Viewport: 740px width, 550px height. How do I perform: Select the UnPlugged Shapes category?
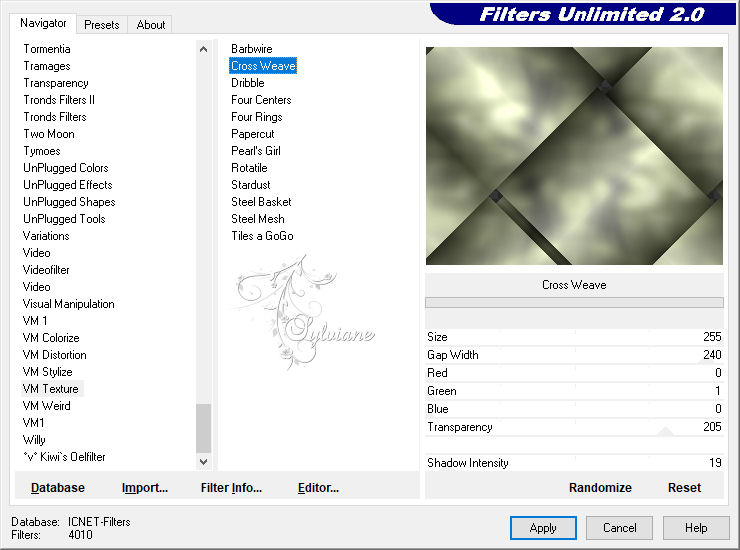pyautogui.click(x=69, y=202)
